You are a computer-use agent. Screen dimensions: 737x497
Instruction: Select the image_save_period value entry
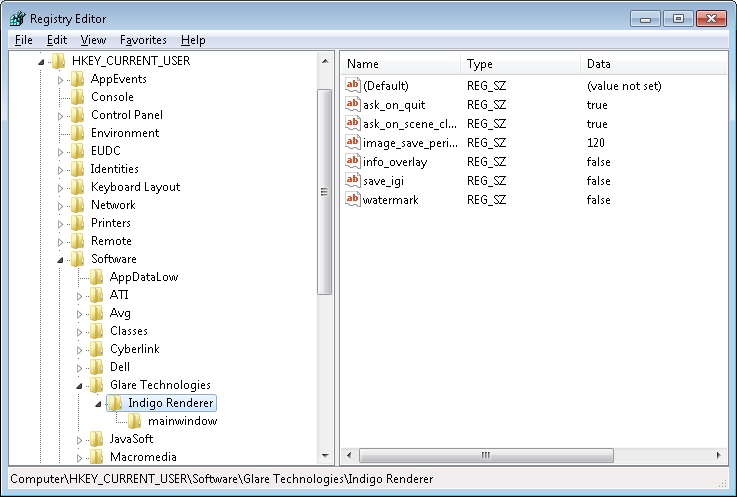410,143
